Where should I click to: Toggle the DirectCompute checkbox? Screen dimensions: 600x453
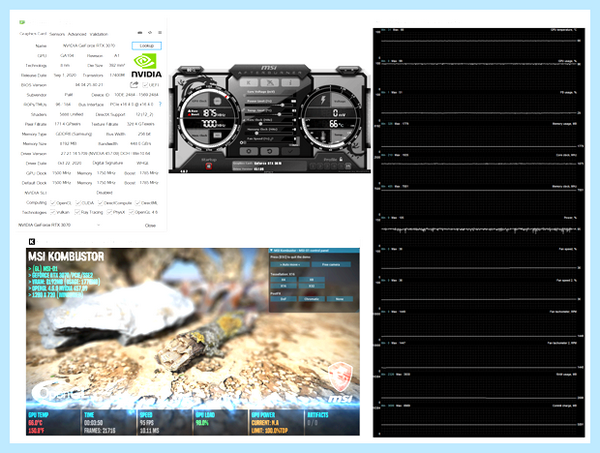(100, 203)
